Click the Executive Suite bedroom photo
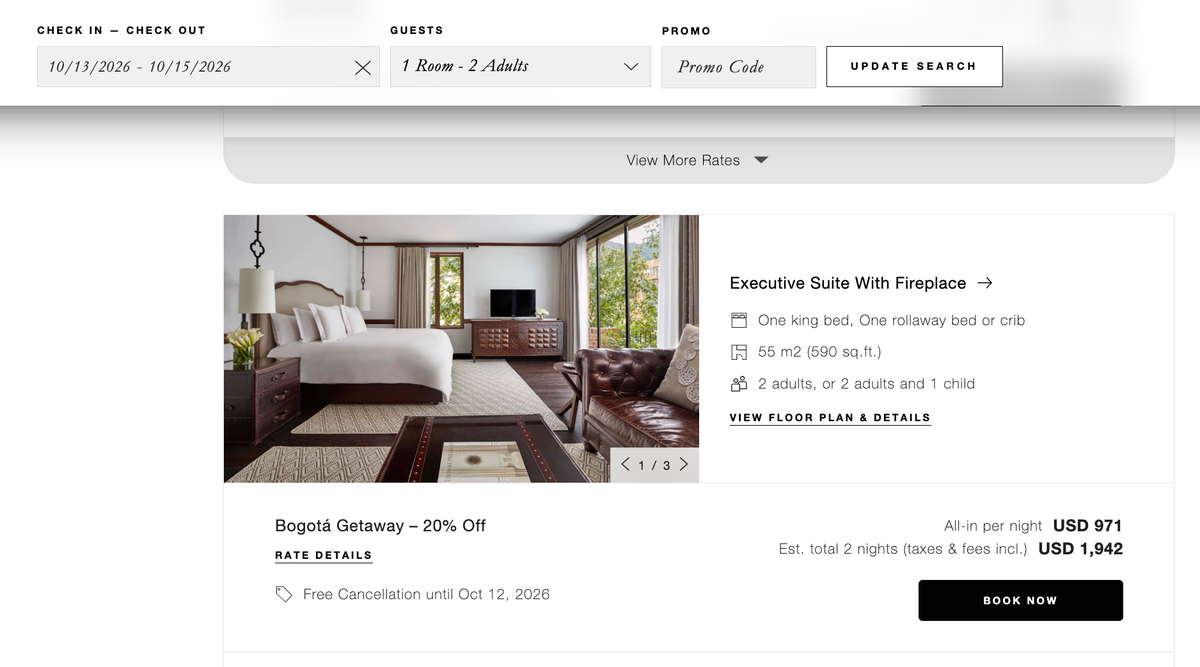Viewport: 1200px width, 667px height. point(461,349)
